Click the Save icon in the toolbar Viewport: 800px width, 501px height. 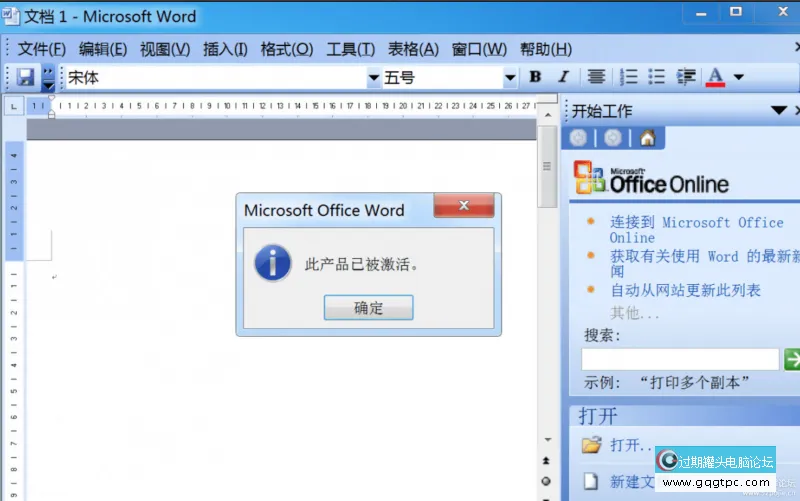click(25, 77)
